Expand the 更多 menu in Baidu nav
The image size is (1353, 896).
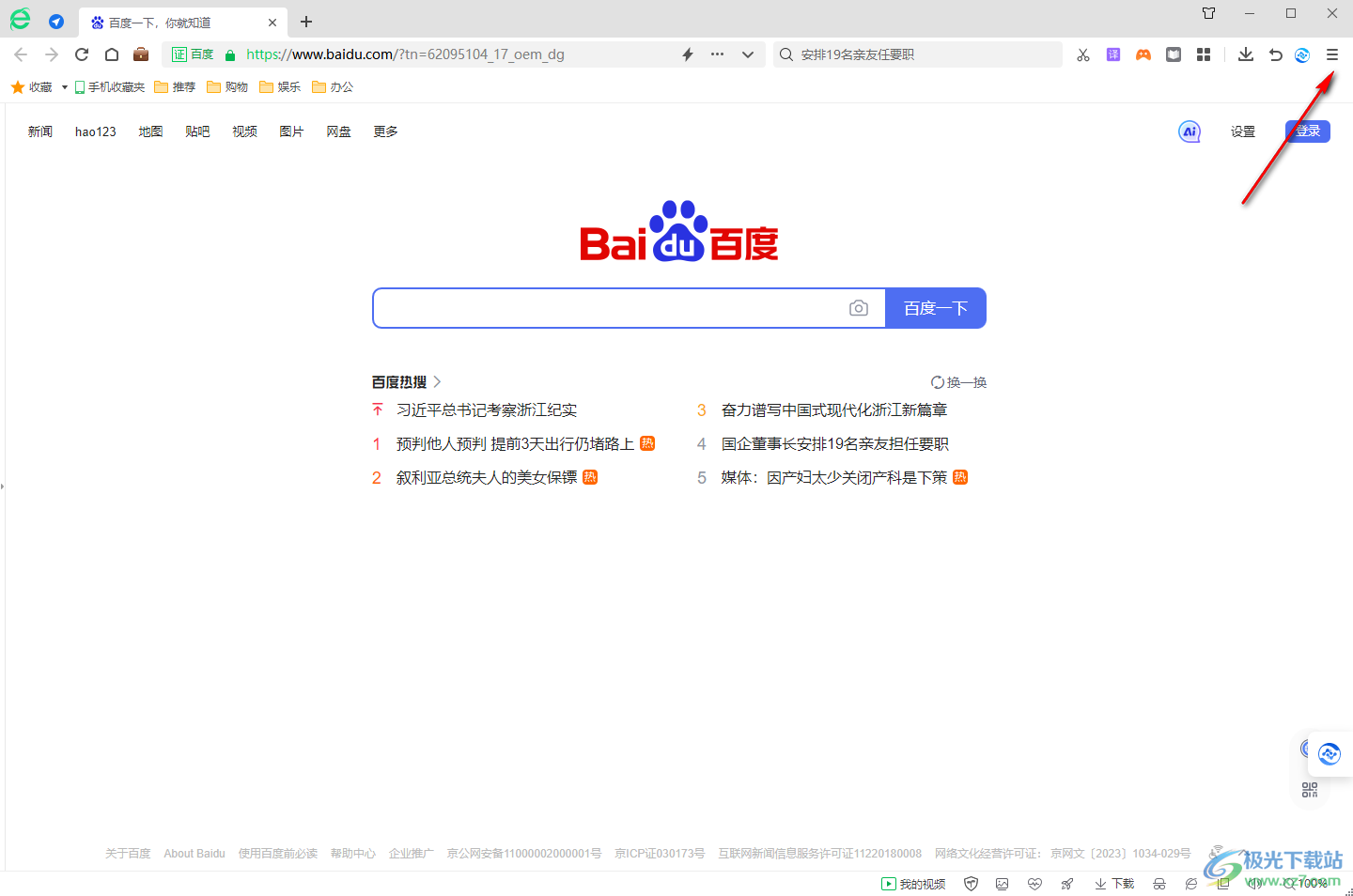[x=385, y=131]
